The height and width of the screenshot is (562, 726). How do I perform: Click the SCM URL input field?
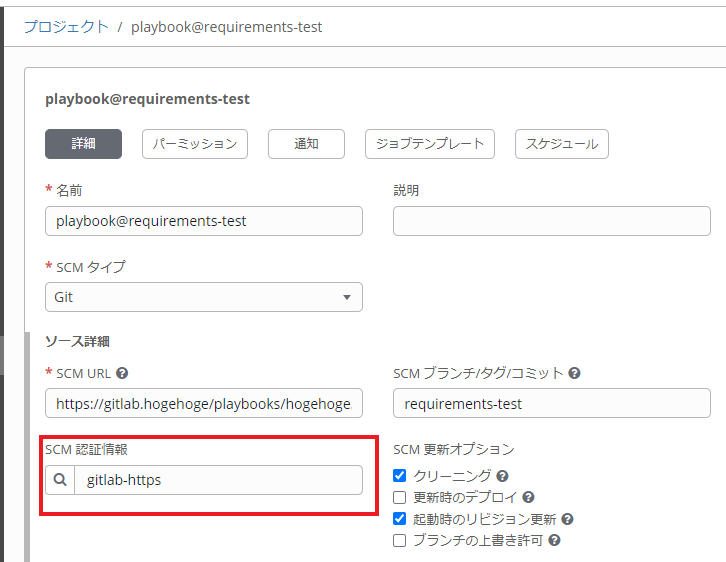click(204, 403)
